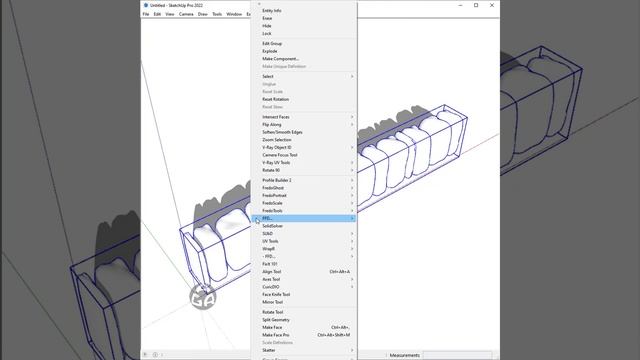This screenshot has height=360, width=640.
Task: Open the Skatter submenu
Action: pyautogui.click(x=304, y=350)
